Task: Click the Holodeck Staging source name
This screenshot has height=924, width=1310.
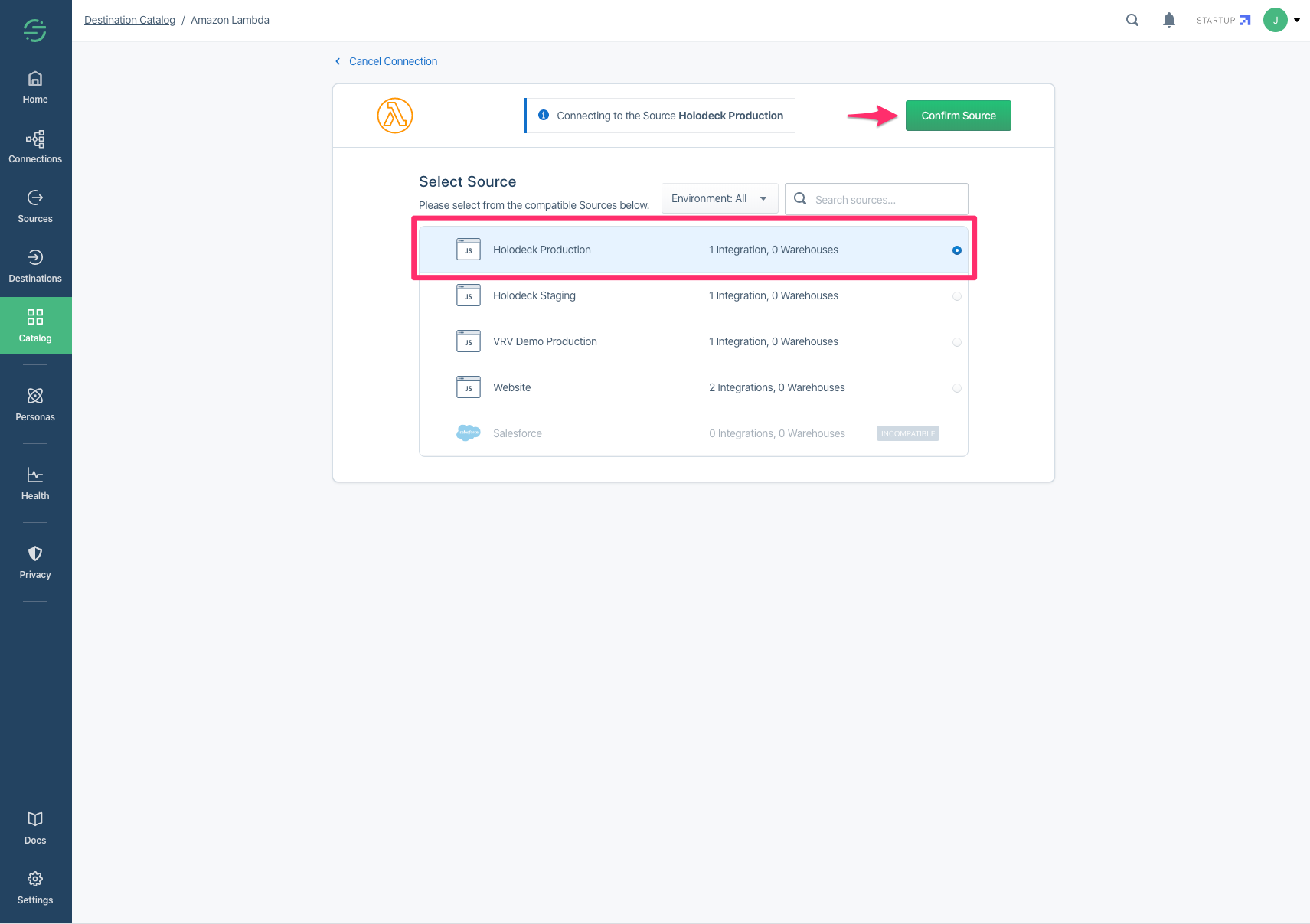Action: point(534,295)
